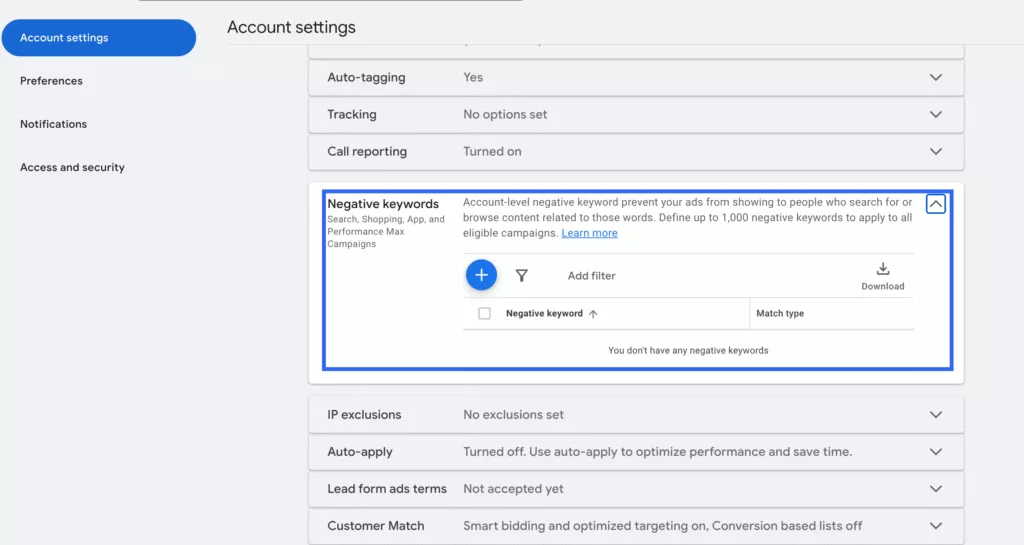Click the funnel filter icon
This screenshot has width=1024, height=545.
point(521,275)
